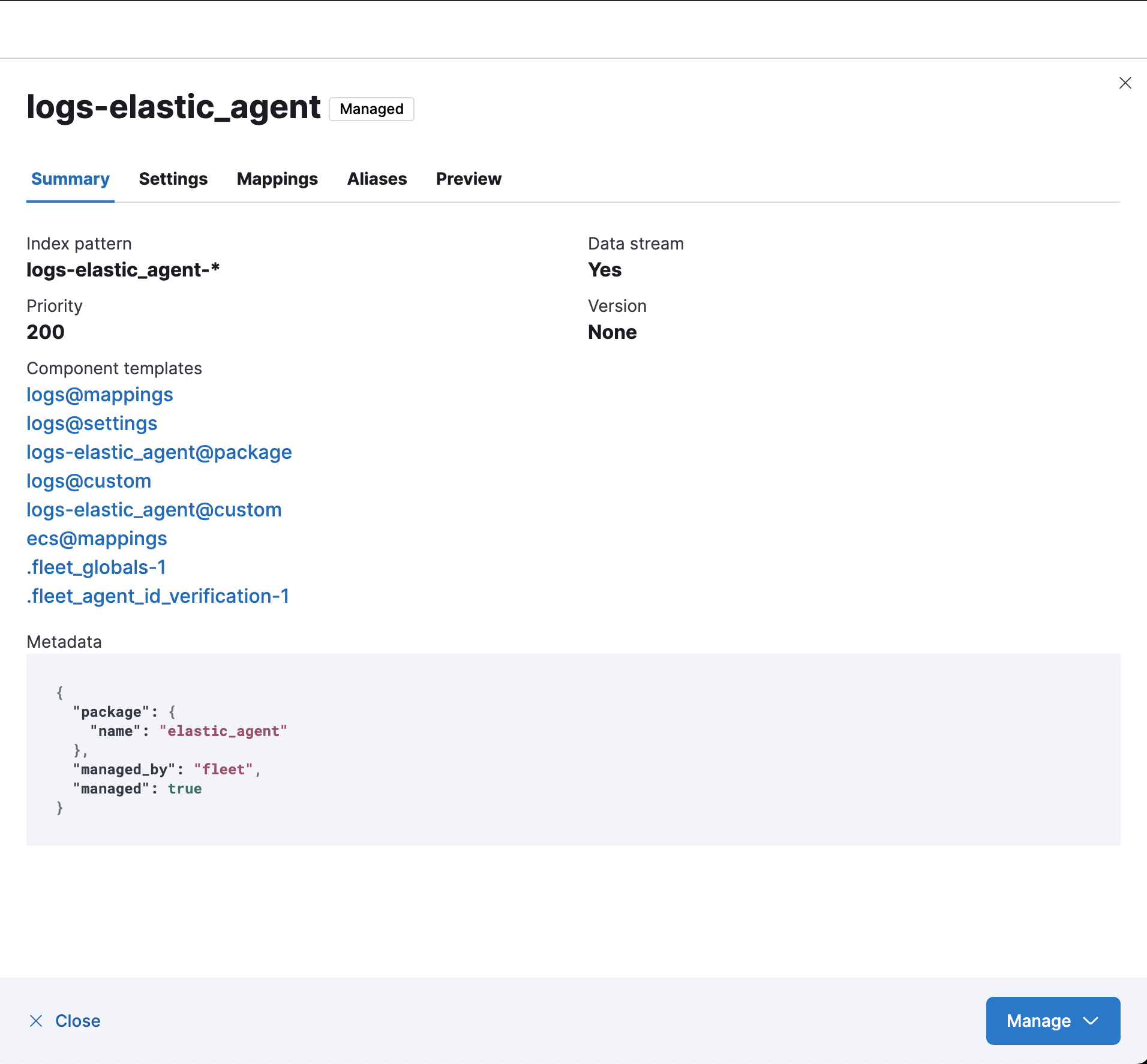Open the logs@mappings component template
The width and height of the screenshot is (1147, 1064).
point(100,395)
